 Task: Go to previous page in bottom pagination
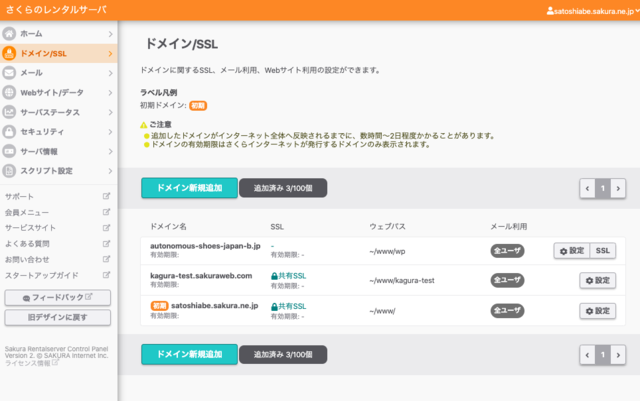(587, 354)
